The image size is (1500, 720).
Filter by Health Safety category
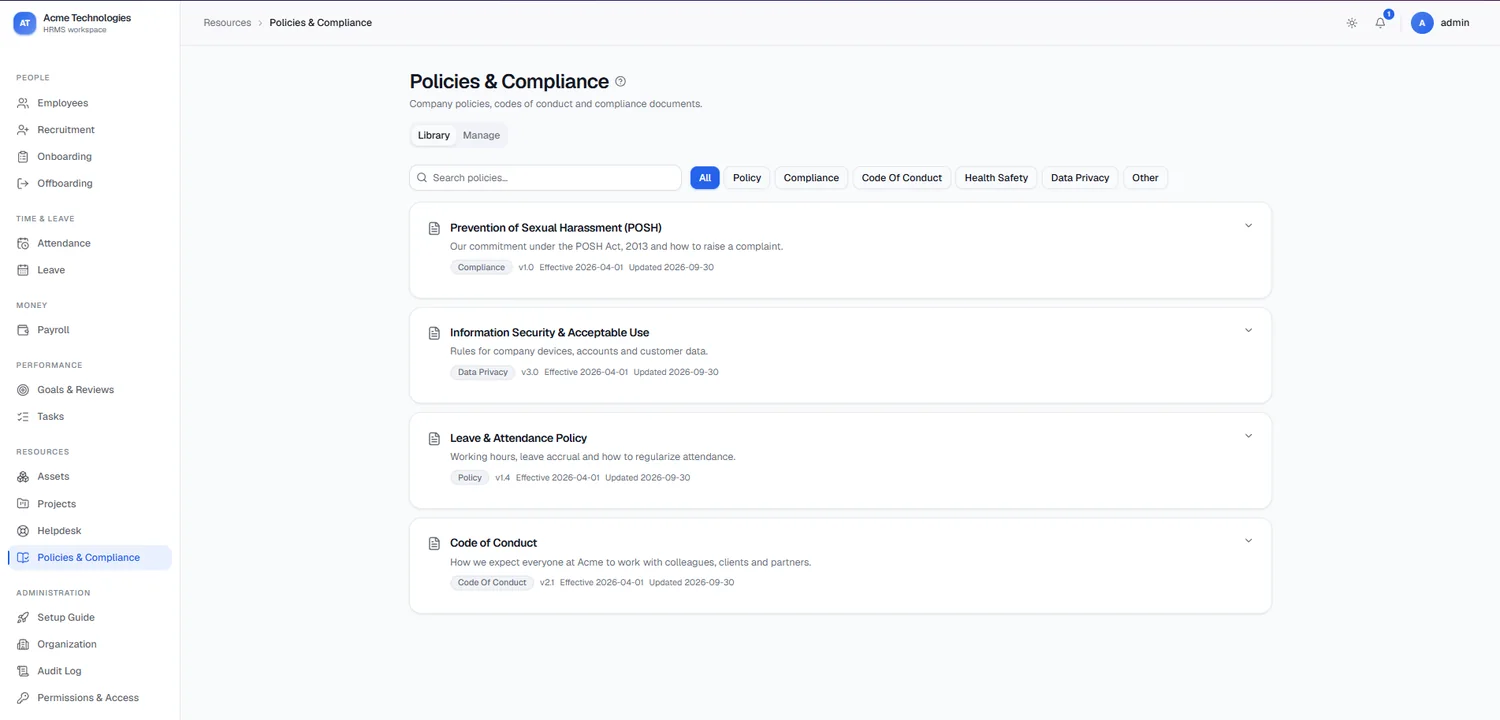pos(996,178)
